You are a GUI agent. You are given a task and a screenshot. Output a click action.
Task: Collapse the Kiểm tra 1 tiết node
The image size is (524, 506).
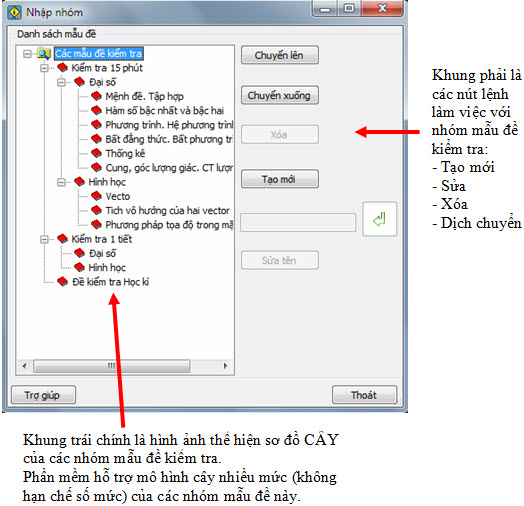(x=44, y=239)
